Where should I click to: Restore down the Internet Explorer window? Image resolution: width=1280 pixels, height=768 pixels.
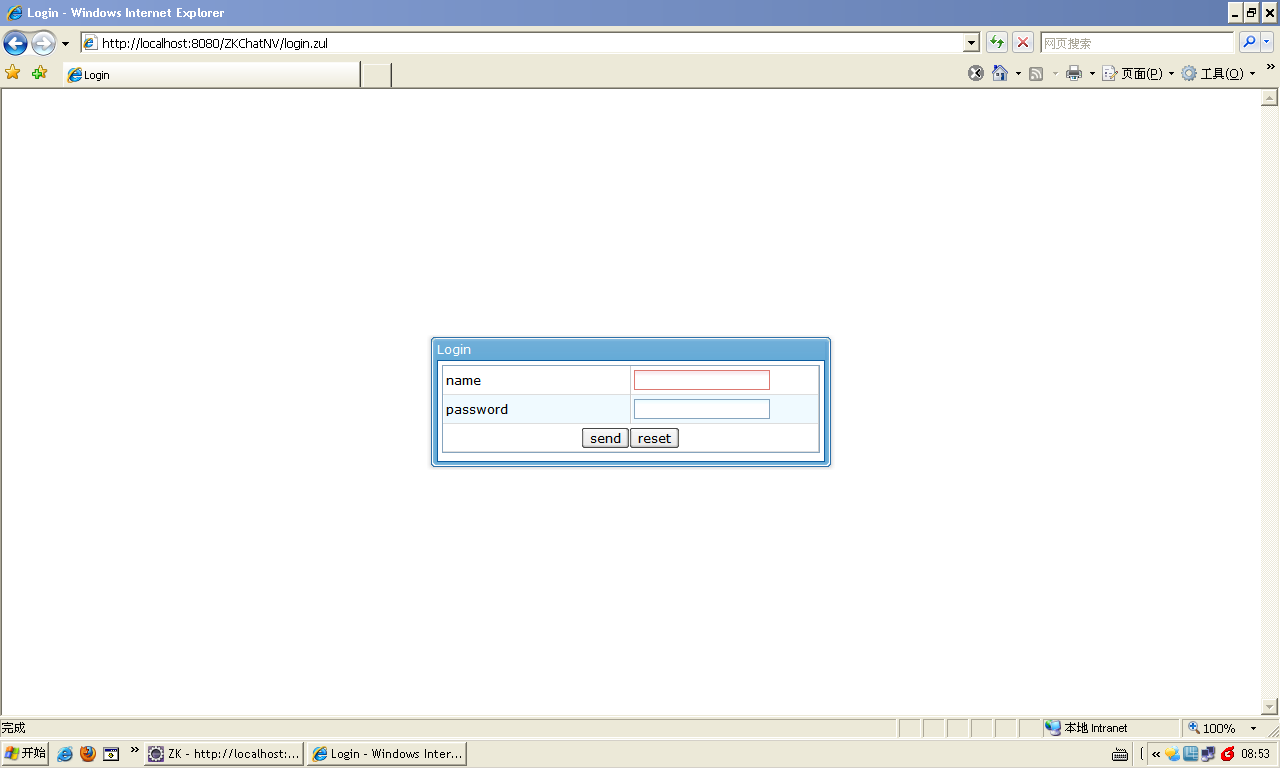1252,13
